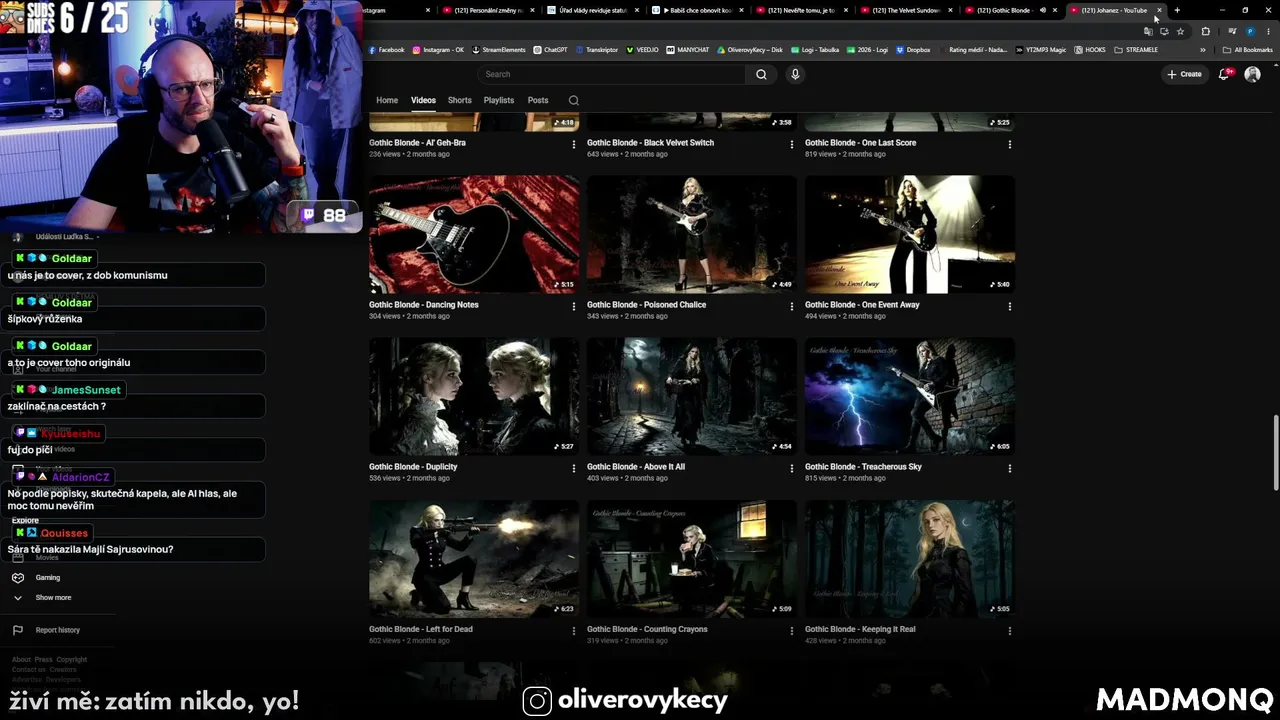Click the Create button
1280x720 pixels.
point(1185,74)
